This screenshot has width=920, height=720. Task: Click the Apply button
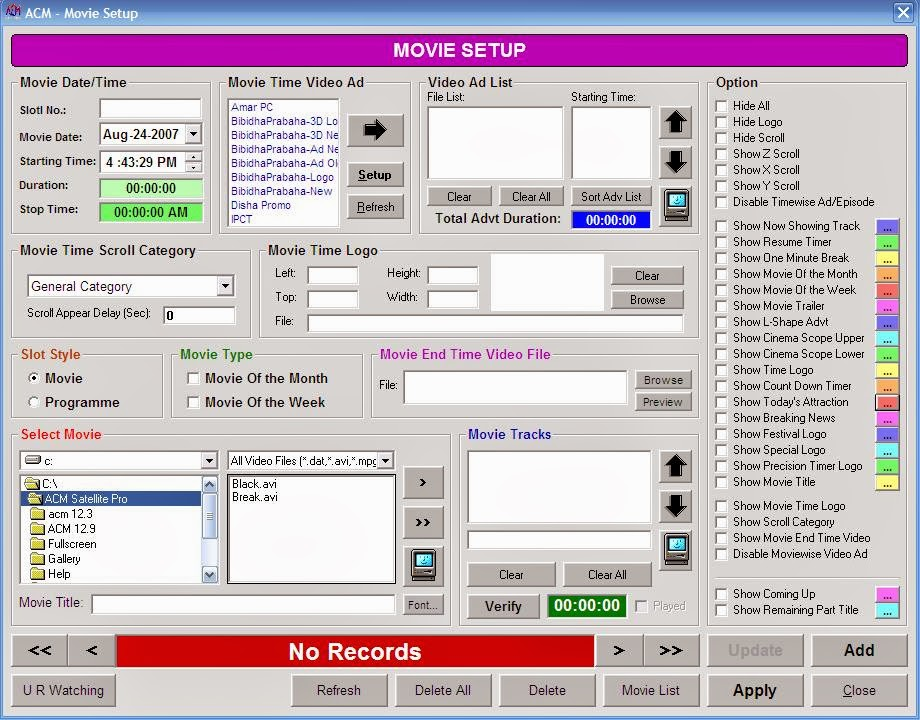pos(754,690)
